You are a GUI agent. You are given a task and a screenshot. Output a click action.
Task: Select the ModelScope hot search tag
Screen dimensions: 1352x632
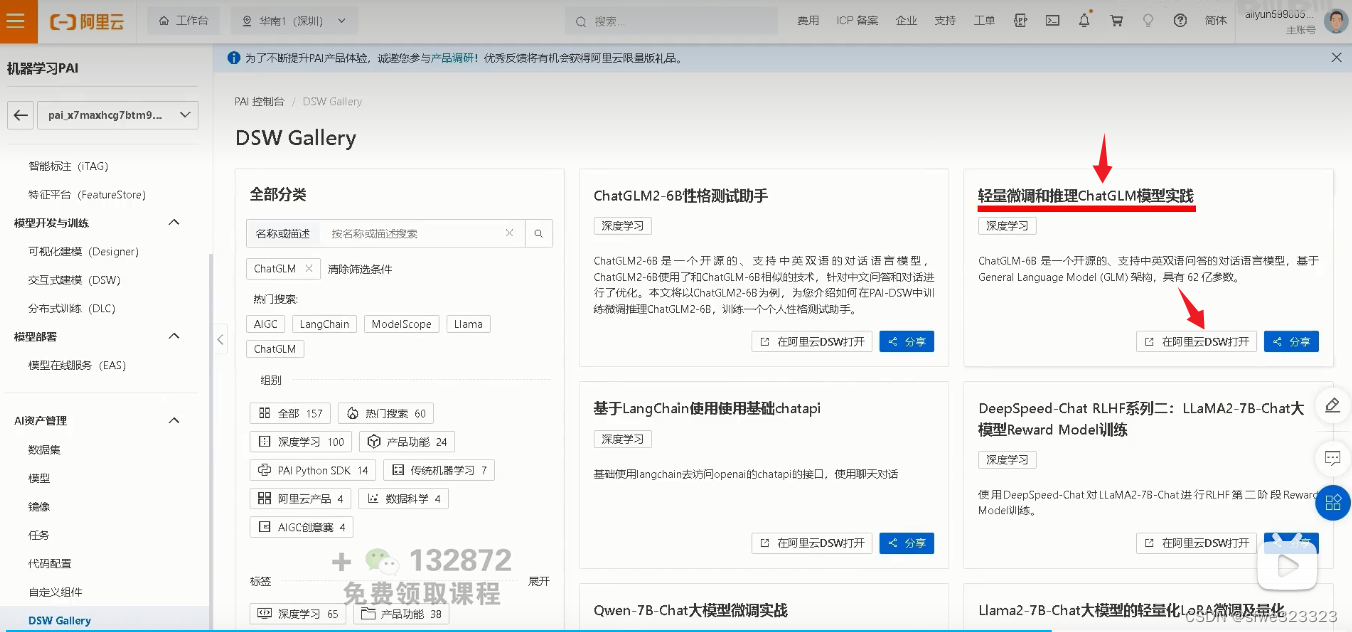pyautogui.click(x=402, y=324)
